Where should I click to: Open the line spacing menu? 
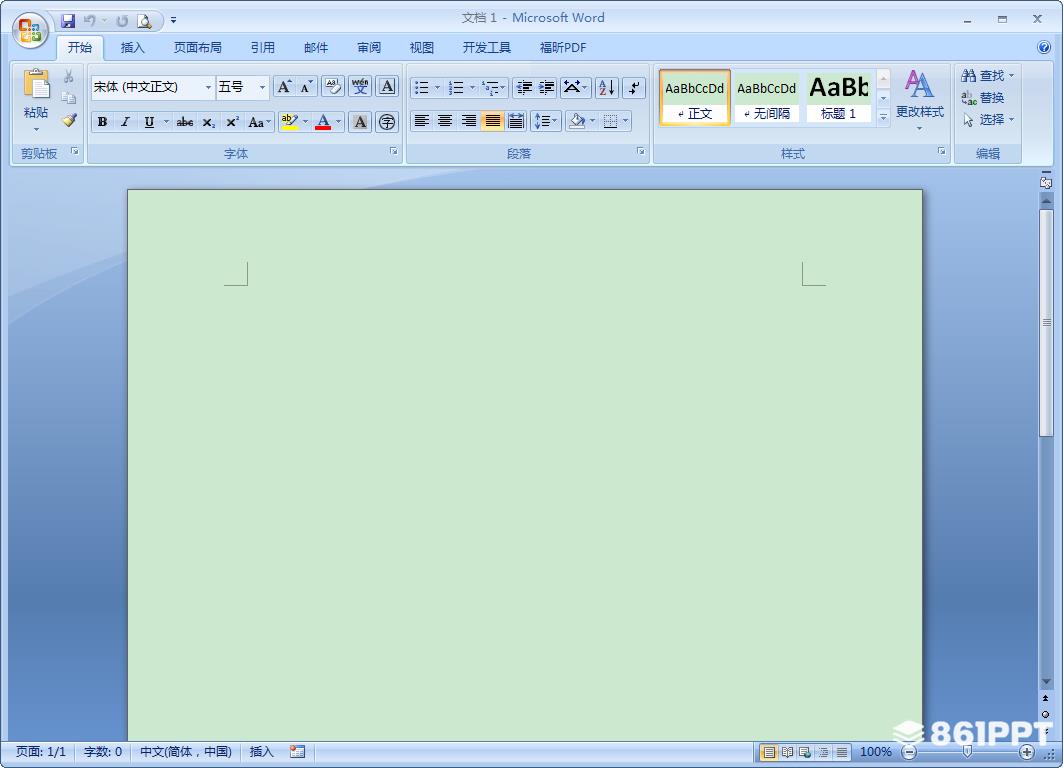(x=545, y=121)
